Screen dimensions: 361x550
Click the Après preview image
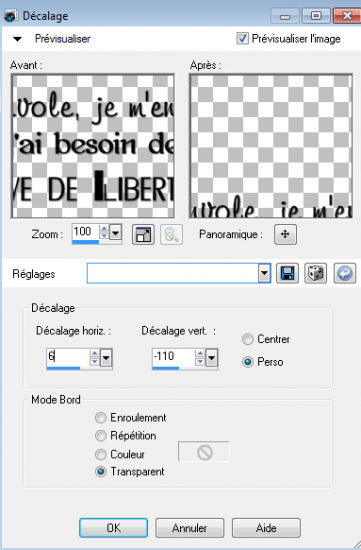click(x=271, y=146)
